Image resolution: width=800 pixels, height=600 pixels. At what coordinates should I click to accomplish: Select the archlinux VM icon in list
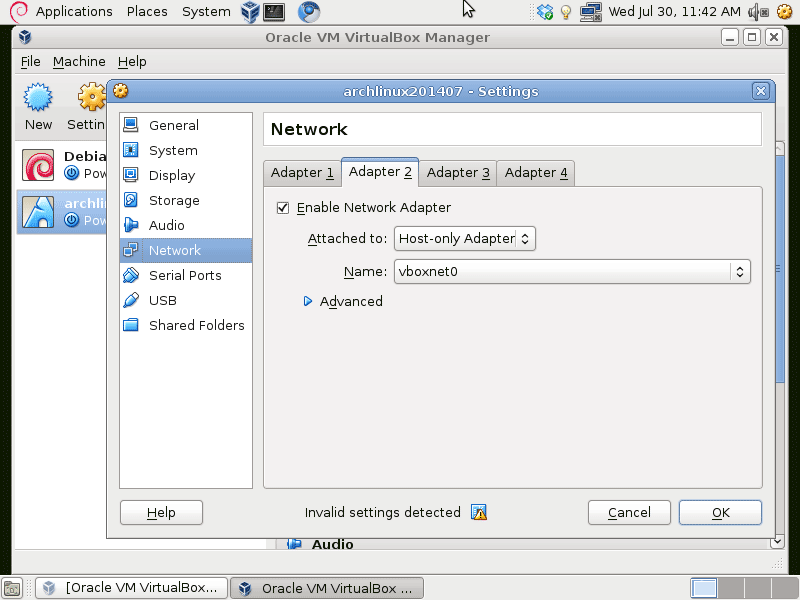click(38, 212)
